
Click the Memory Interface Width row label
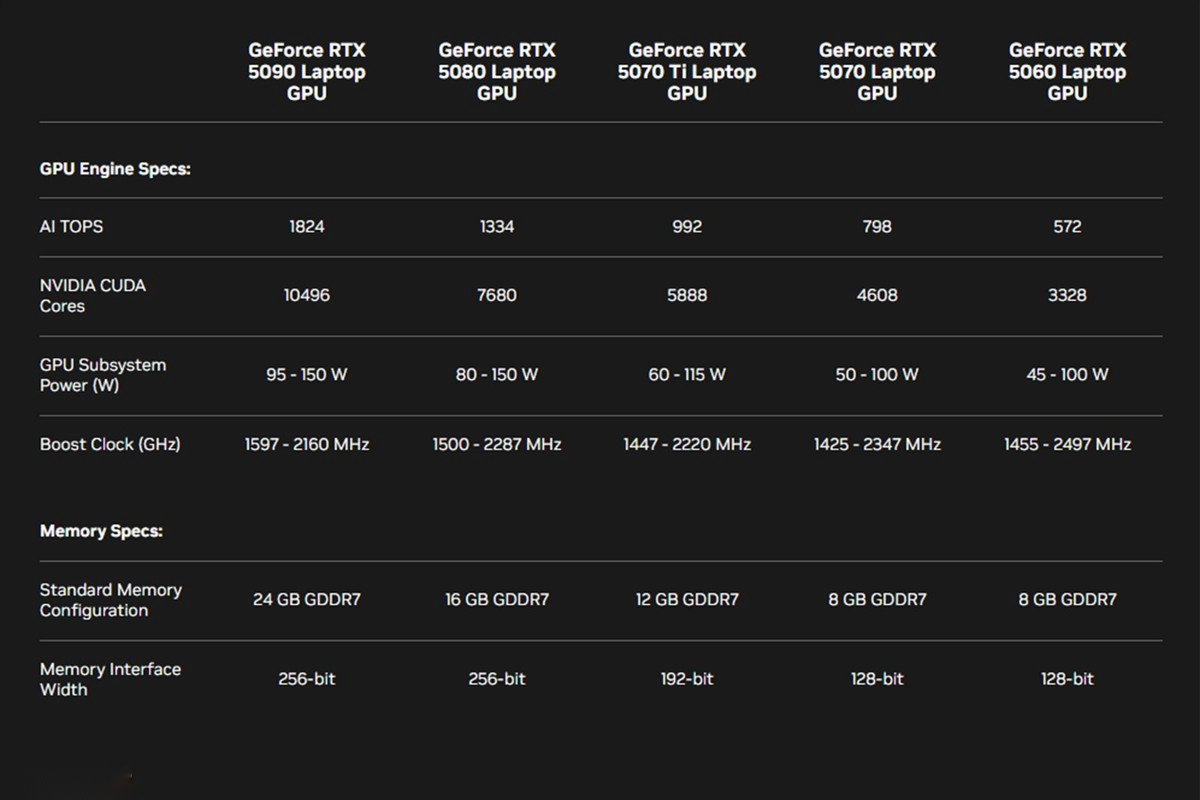coord(110,679)
